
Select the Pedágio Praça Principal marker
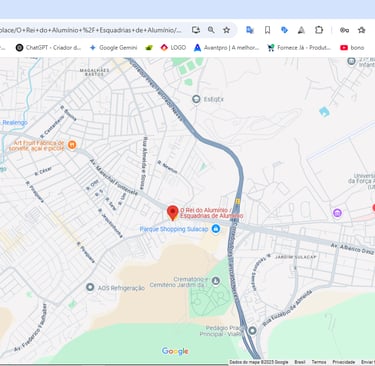click(252, 331)
